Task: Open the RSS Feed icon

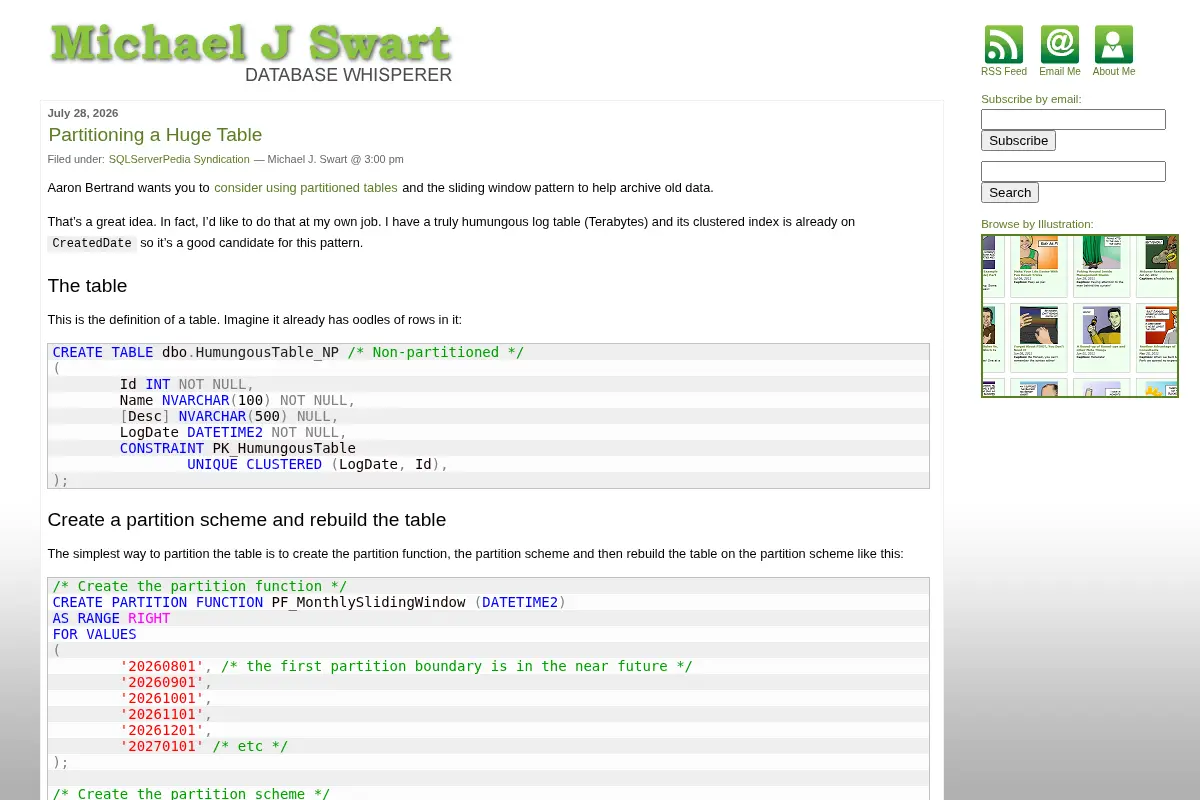Action: (1004, 45)
